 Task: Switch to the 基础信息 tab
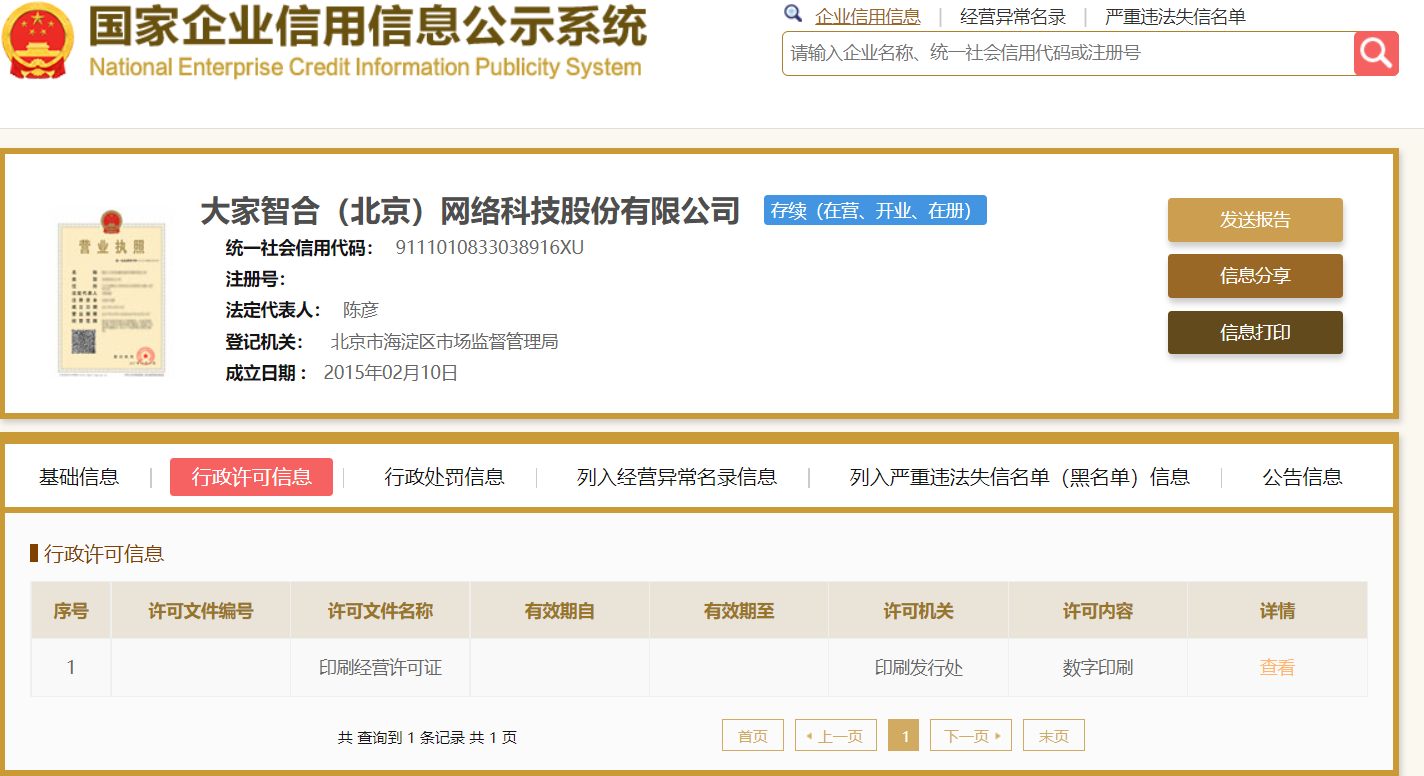79,477
